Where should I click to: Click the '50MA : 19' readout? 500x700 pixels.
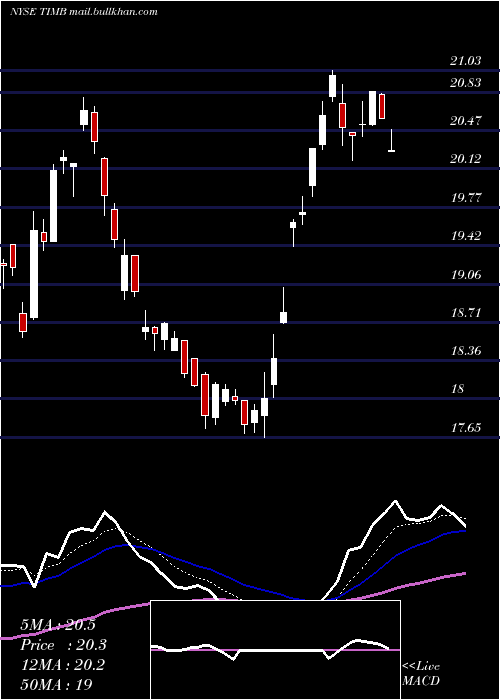(x=57, y=685)
